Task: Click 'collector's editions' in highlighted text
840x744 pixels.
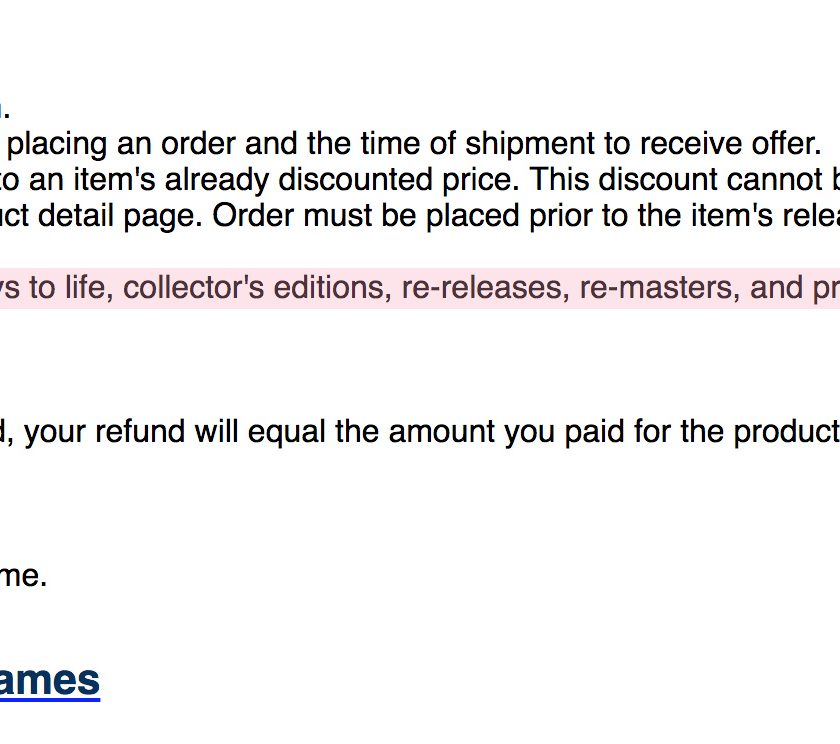Action: (253, 289)
